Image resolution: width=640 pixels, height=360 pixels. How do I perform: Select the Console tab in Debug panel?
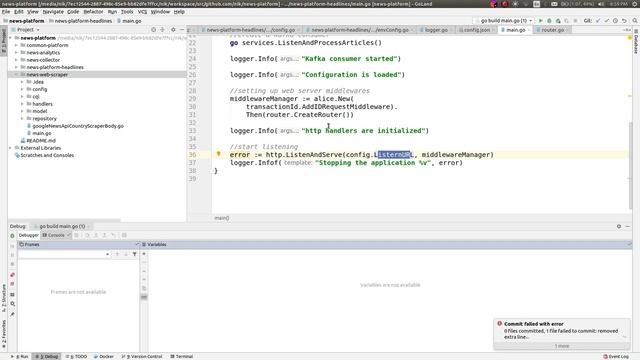56,235
